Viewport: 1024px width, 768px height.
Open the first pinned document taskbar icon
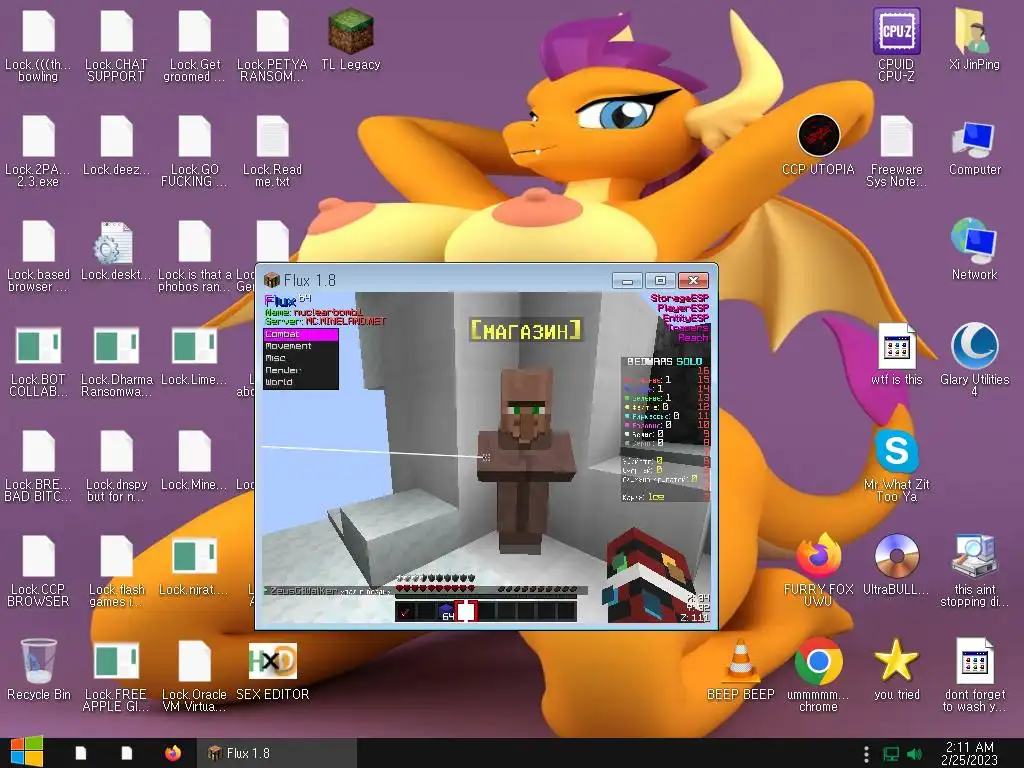81,753
